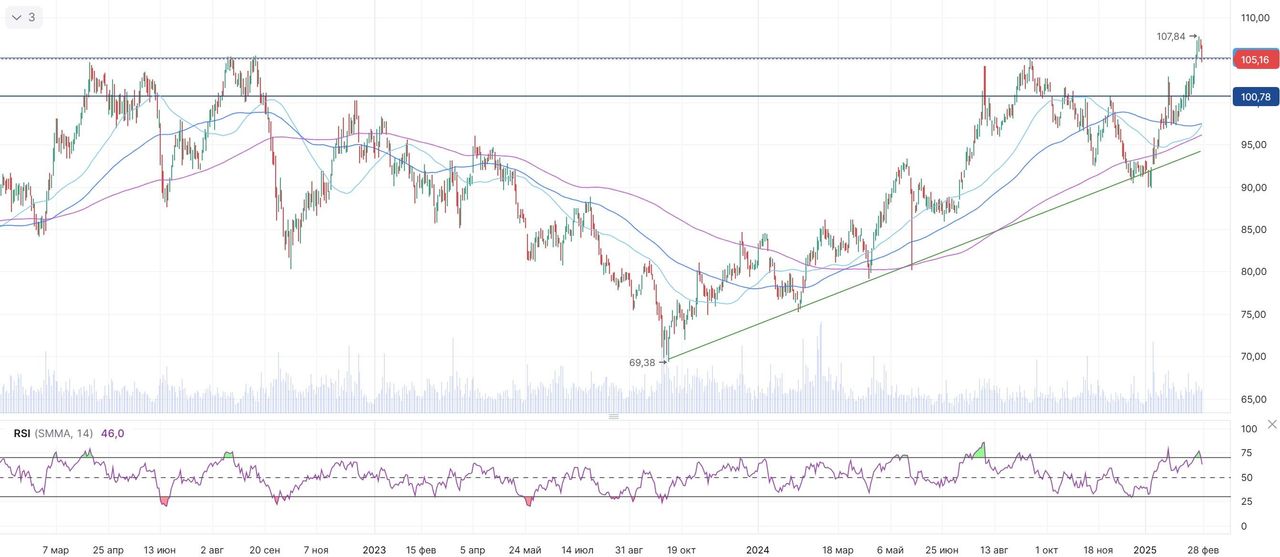1280x557 pixels.
Task: Expand the collapsed indicators list showing 3
Action: point(23,17)
